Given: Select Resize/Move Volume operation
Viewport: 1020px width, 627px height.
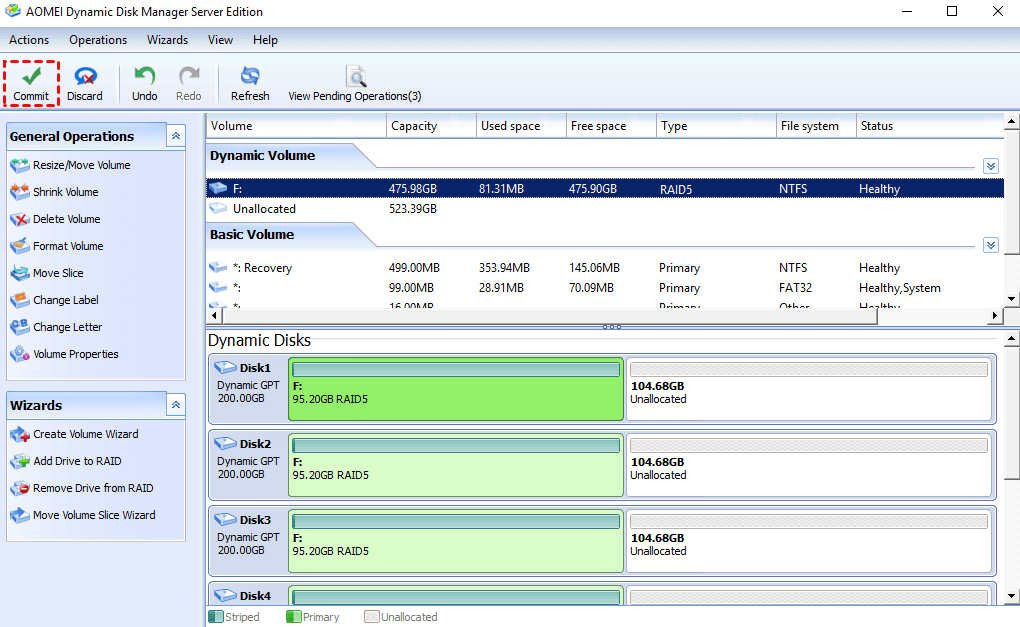Looking at the screenshot, I should [81, 165].
